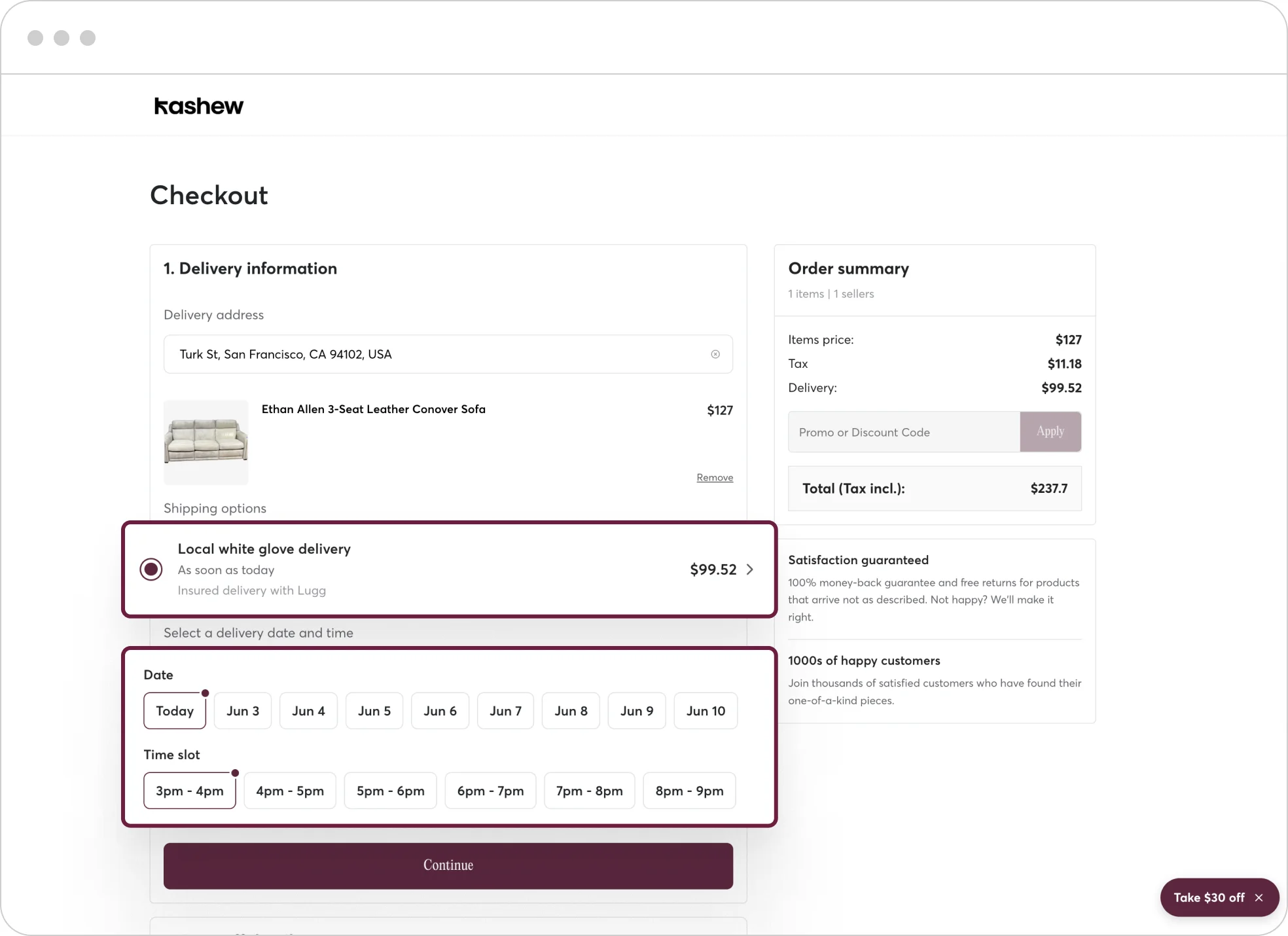
Task: Pick Jun 7 delivery date
Action: [x=505, y=711]
